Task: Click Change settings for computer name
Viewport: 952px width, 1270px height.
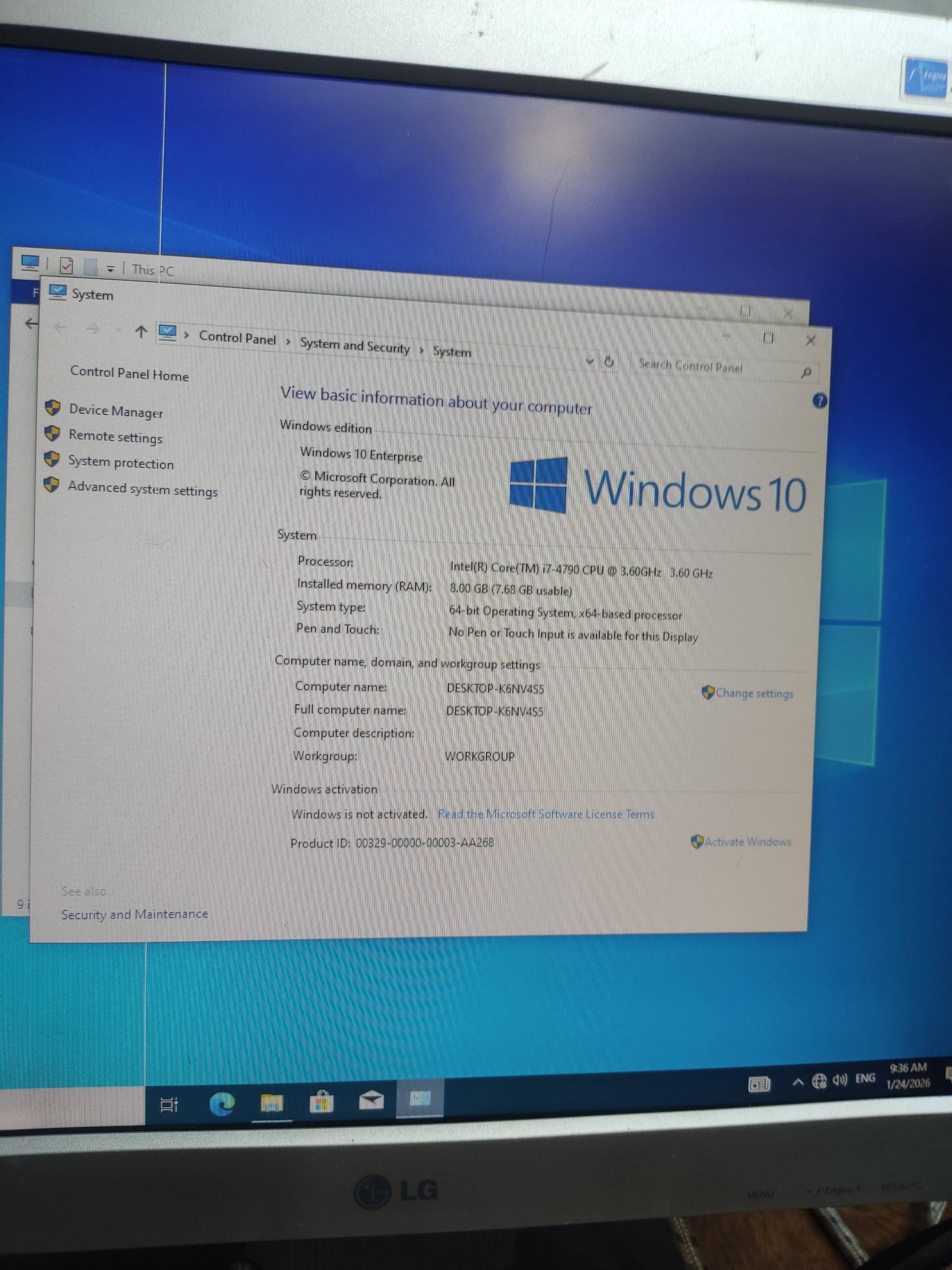Action: [754, 694]
